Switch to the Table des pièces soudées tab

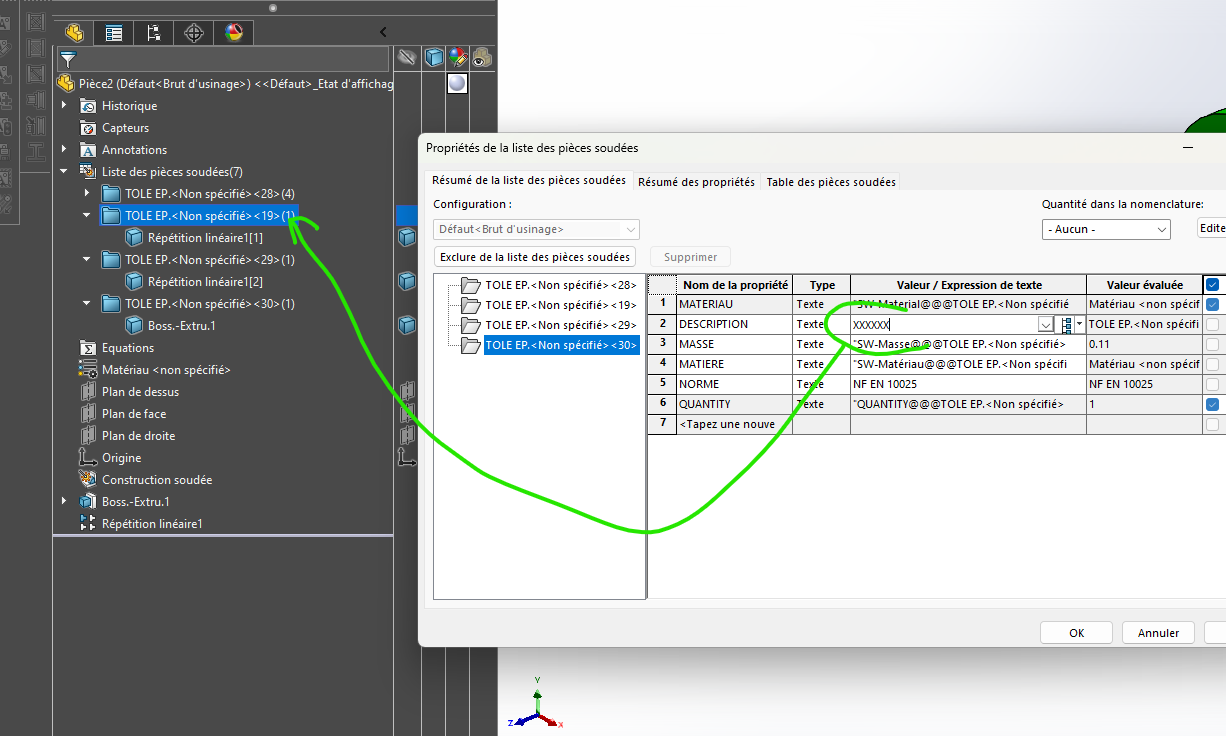click(831, 182)
